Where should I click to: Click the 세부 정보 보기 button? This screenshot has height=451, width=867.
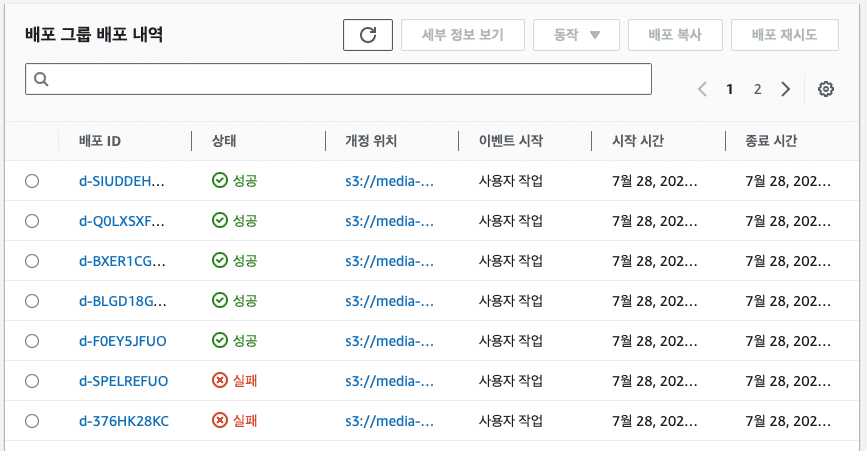(463, 34)
